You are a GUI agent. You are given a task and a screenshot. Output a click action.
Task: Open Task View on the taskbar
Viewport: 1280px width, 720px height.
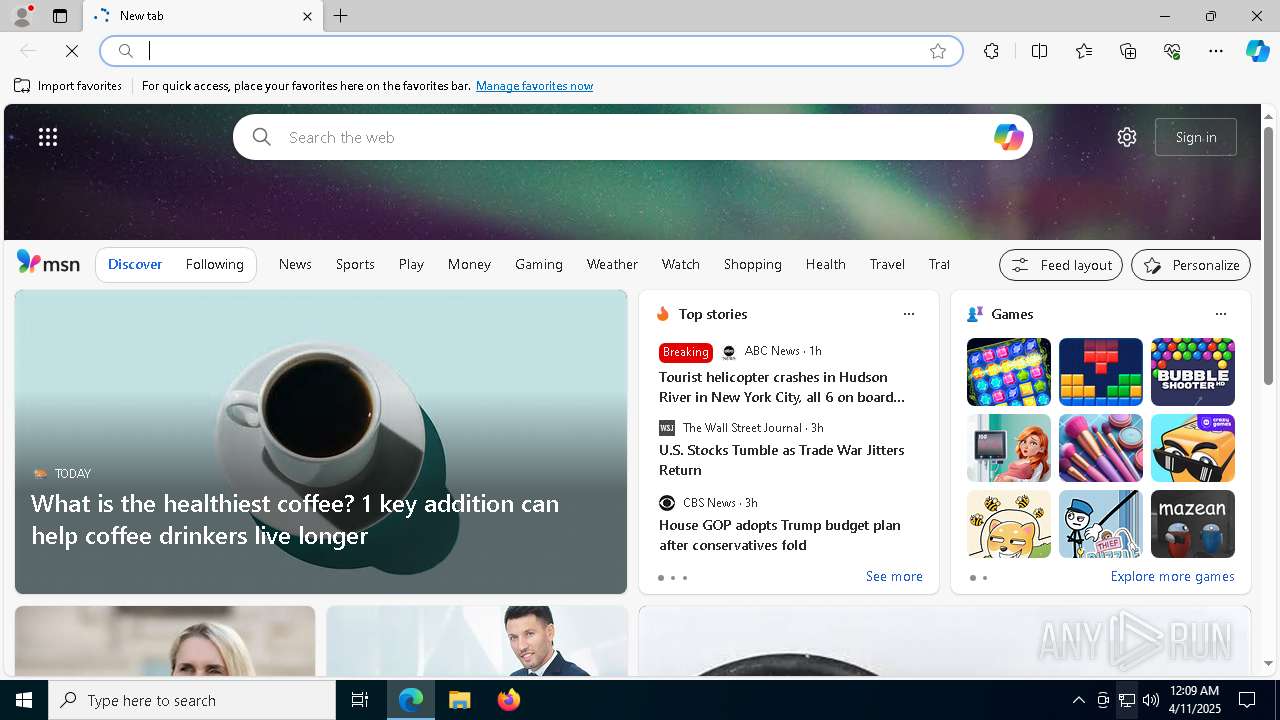pos(360,700)
